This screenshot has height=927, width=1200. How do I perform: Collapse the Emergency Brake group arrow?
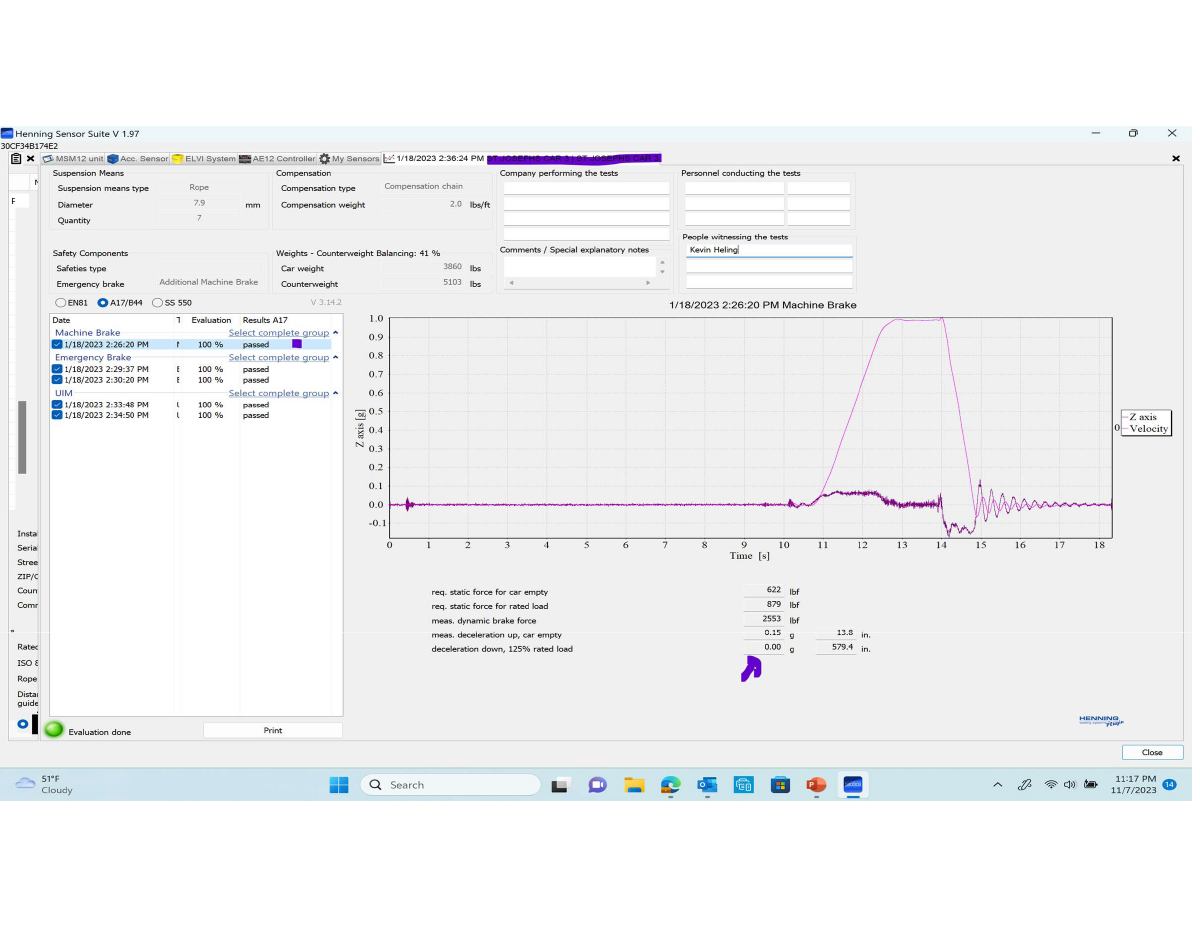click(335, 357)
